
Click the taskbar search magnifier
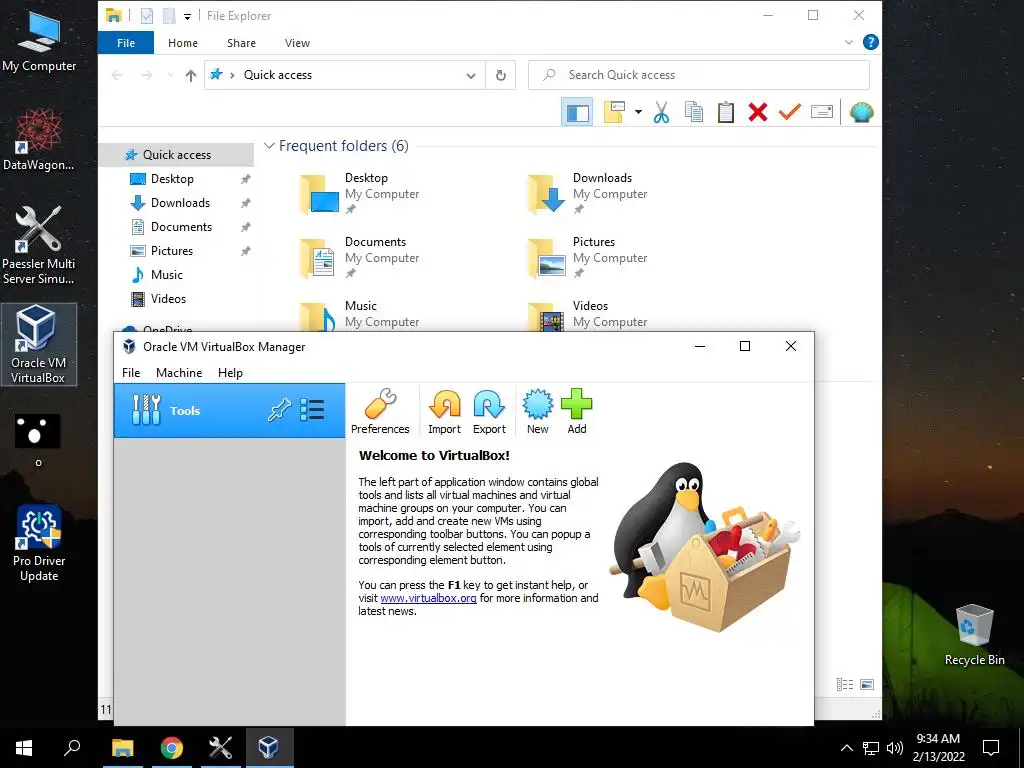coord(72,748)
